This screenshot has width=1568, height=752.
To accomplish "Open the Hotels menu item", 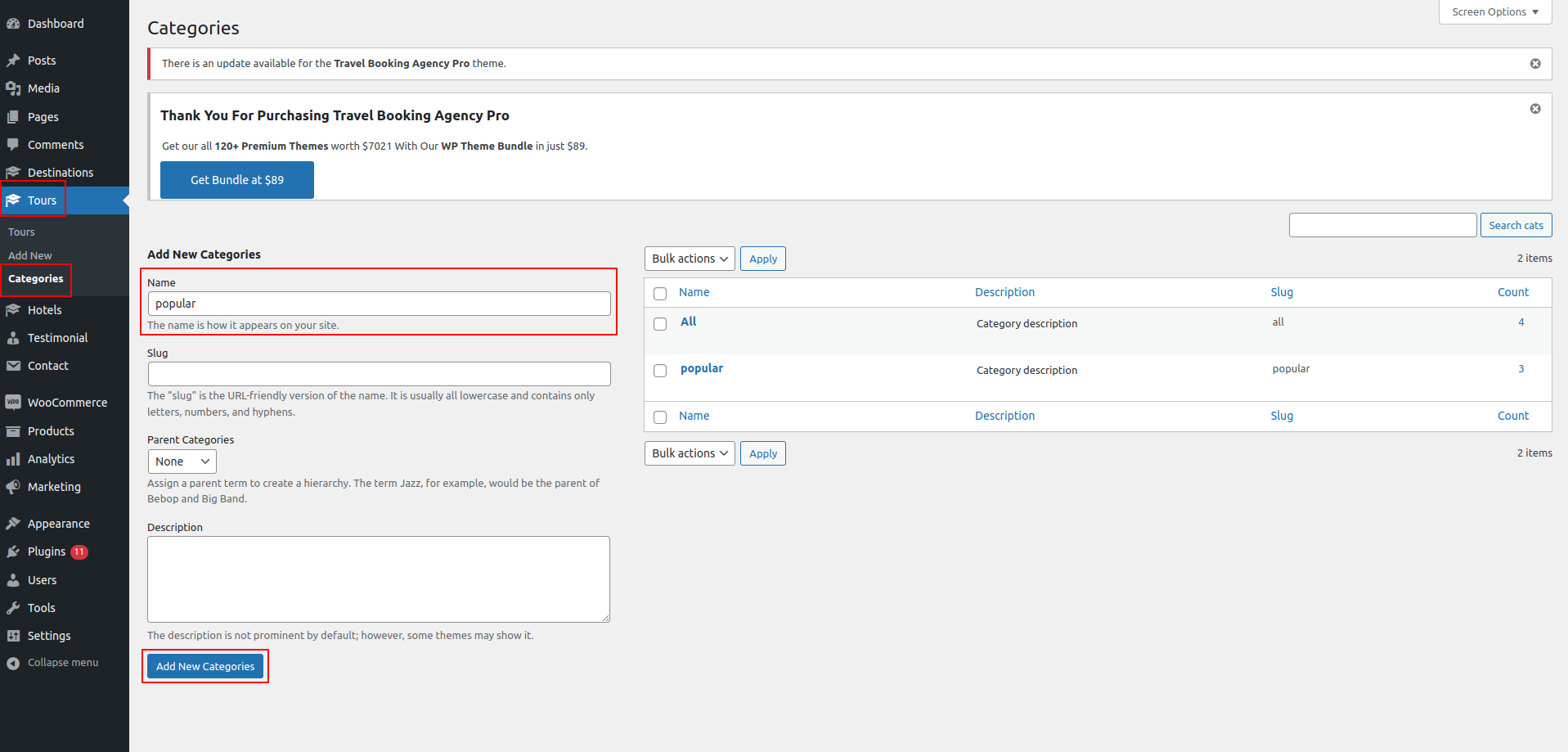I will tap(65, 310).
